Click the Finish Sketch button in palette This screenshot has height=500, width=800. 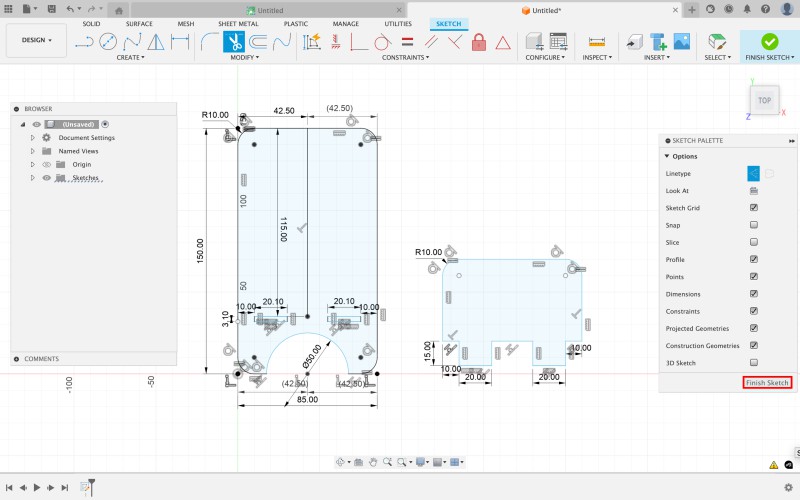(x=767, y=383)
